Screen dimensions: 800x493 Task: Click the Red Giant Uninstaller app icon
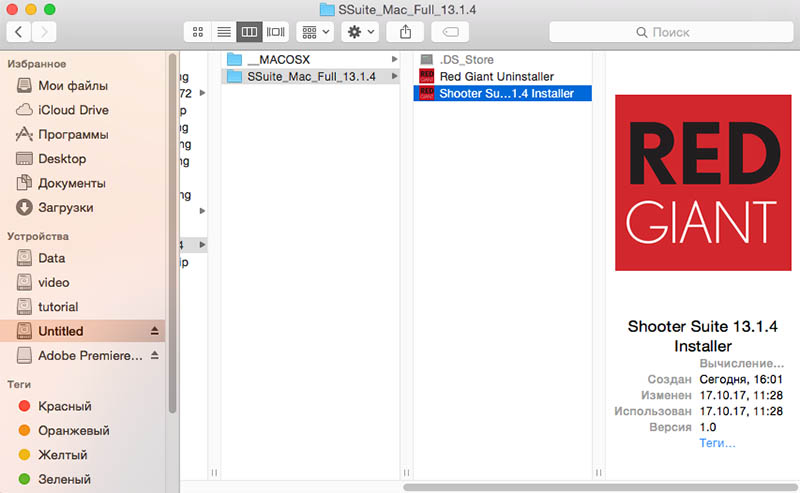427,77
